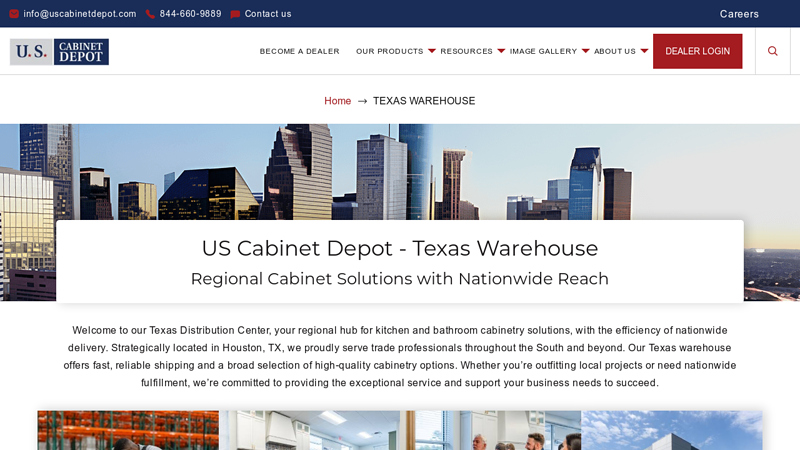The image size is (800, 450).
Task: Click the red phone icon
Action: coord(150,14)
